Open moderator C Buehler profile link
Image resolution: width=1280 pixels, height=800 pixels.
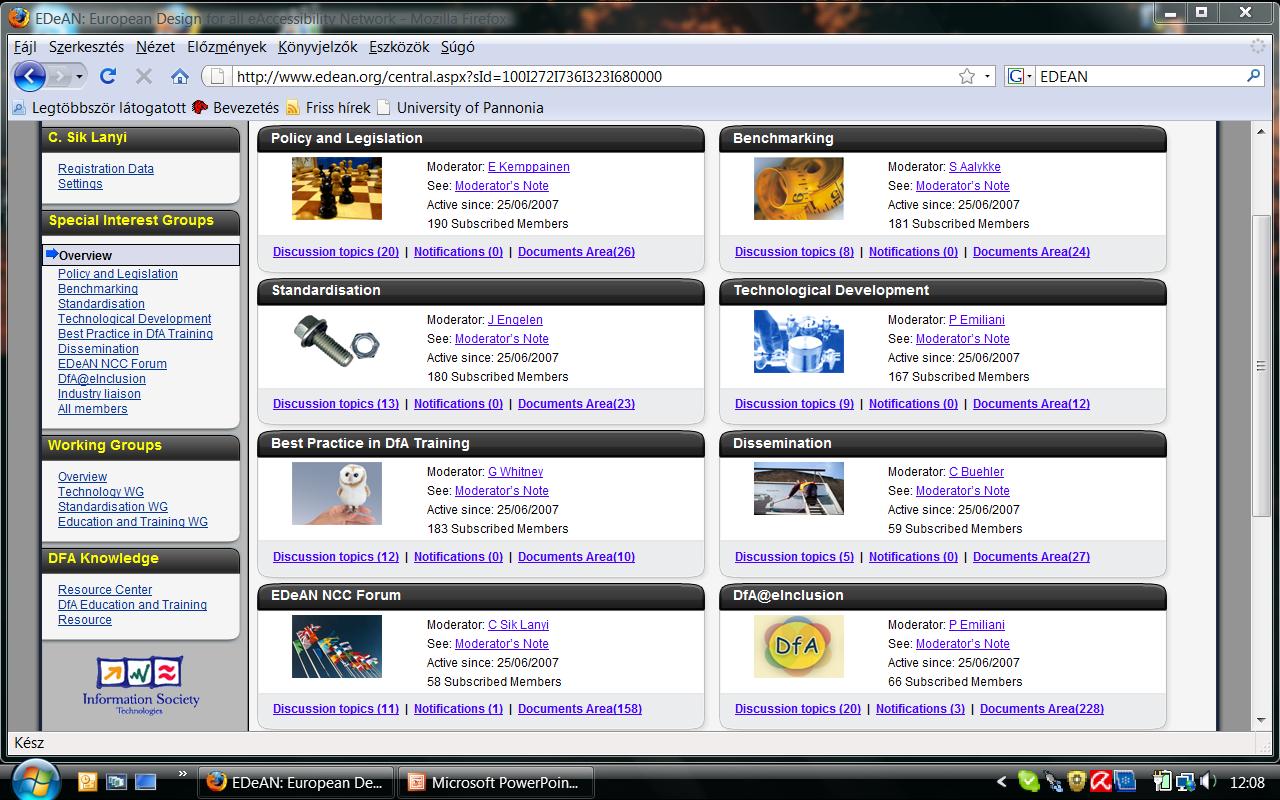pyautogui.click(x=976, y=472)
